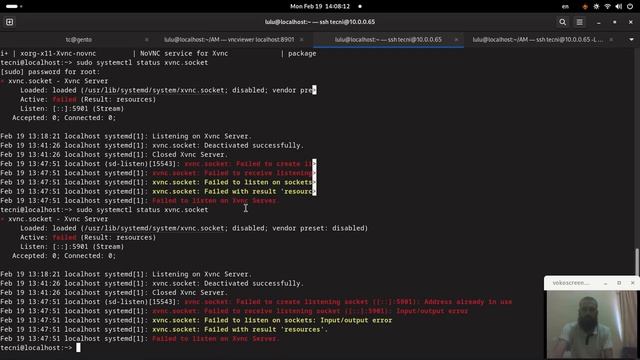This screenshot has width=640, height=360.
Task: Click the orange tray indicator icon
Action: 585,7
